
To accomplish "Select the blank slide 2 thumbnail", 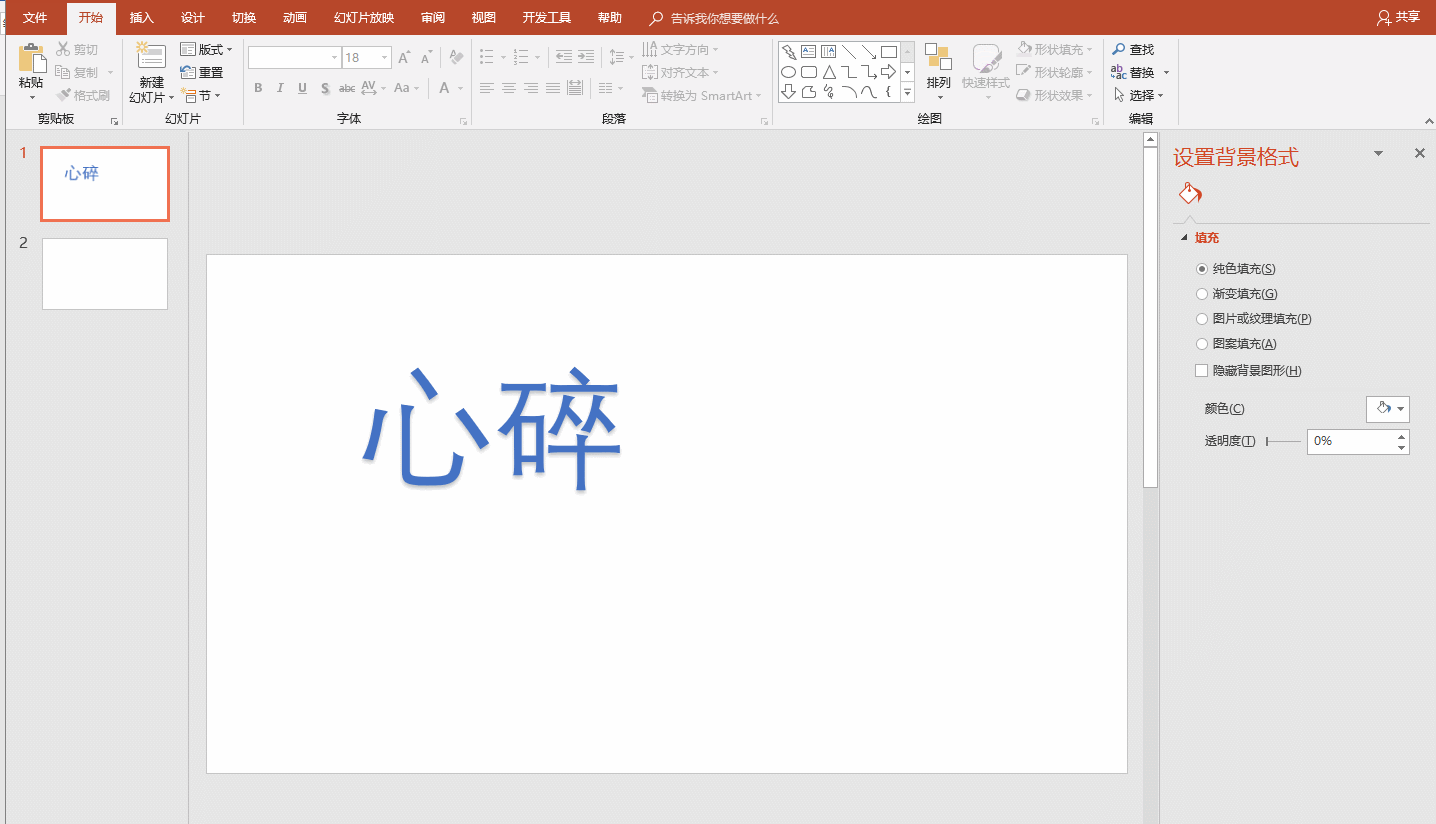I will click(105, 274).
